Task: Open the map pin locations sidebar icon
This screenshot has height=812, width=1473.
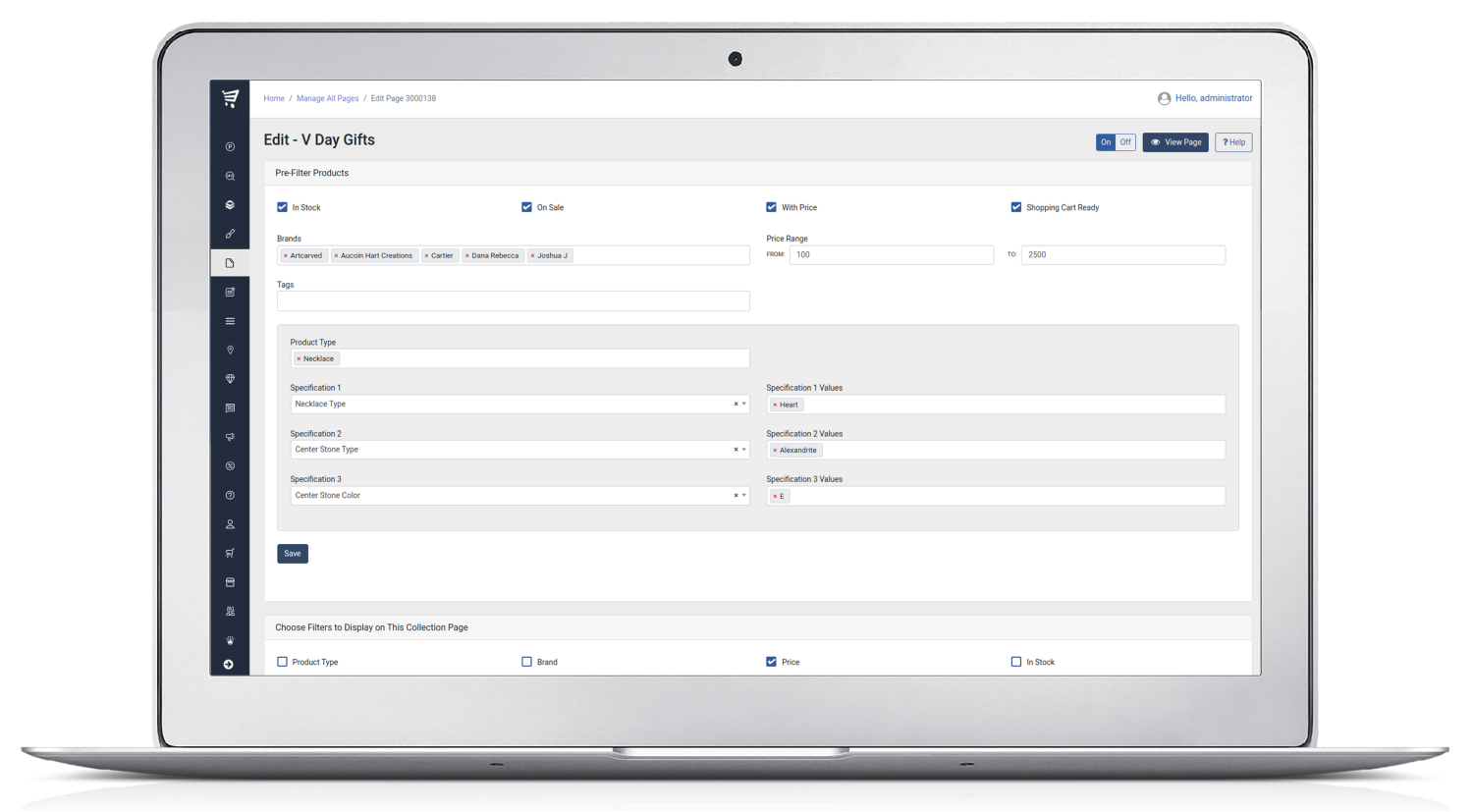Action: pyautogui.click(x=230, y=350)
